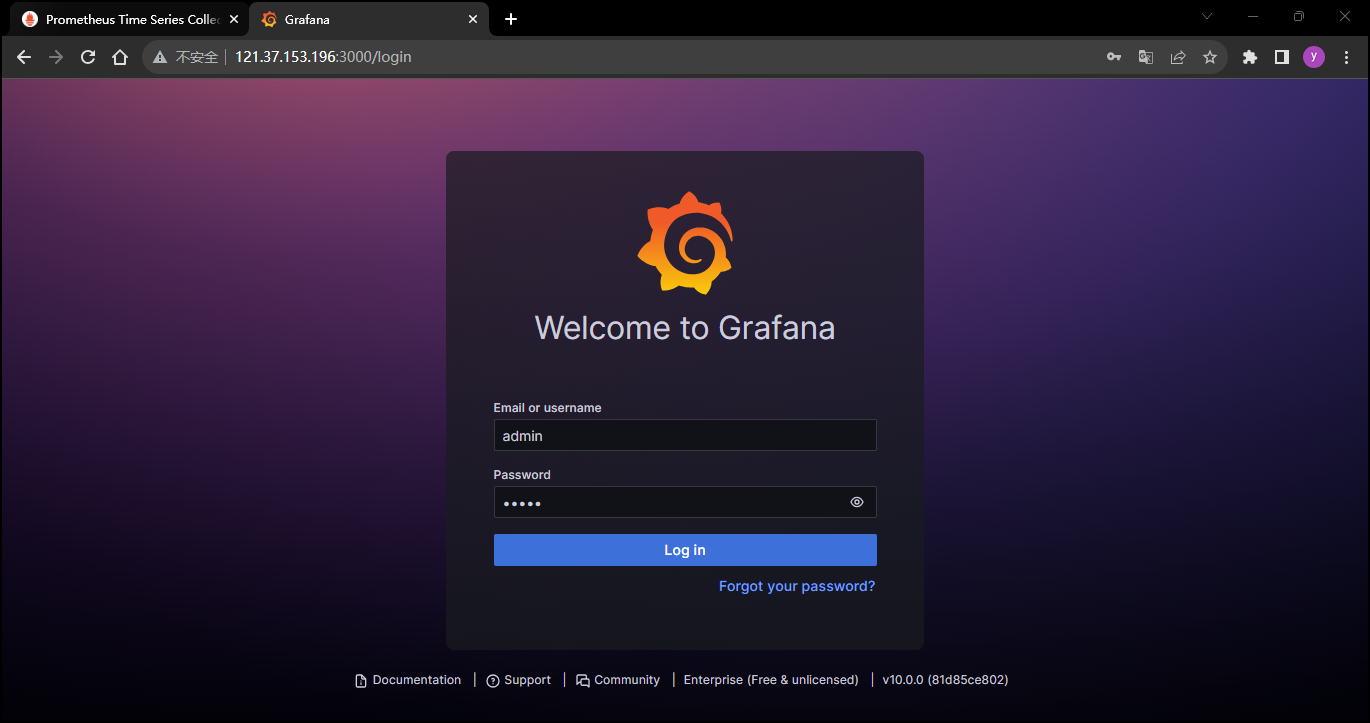Click the Grafana tab favicon
This screenshot has height=723, width=1370.
coord(269,19)
